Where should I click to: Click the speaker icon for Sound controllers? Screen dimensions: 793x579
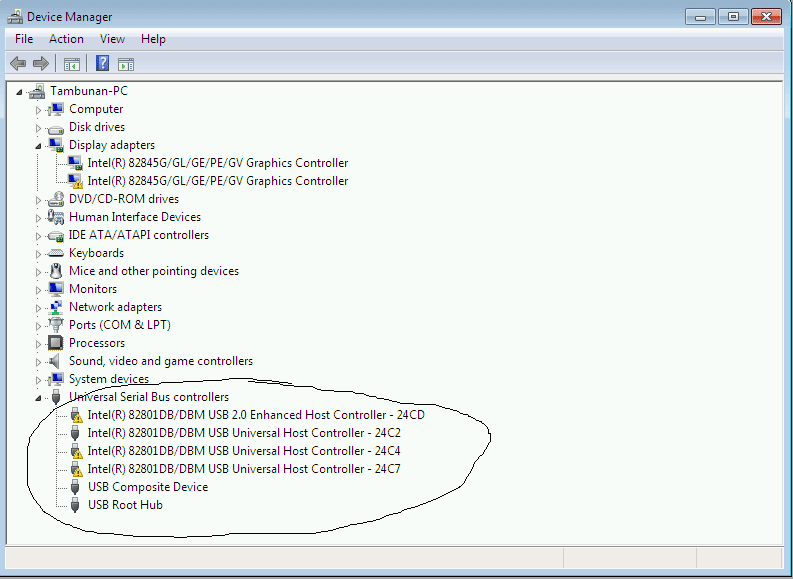click(56, 361)
